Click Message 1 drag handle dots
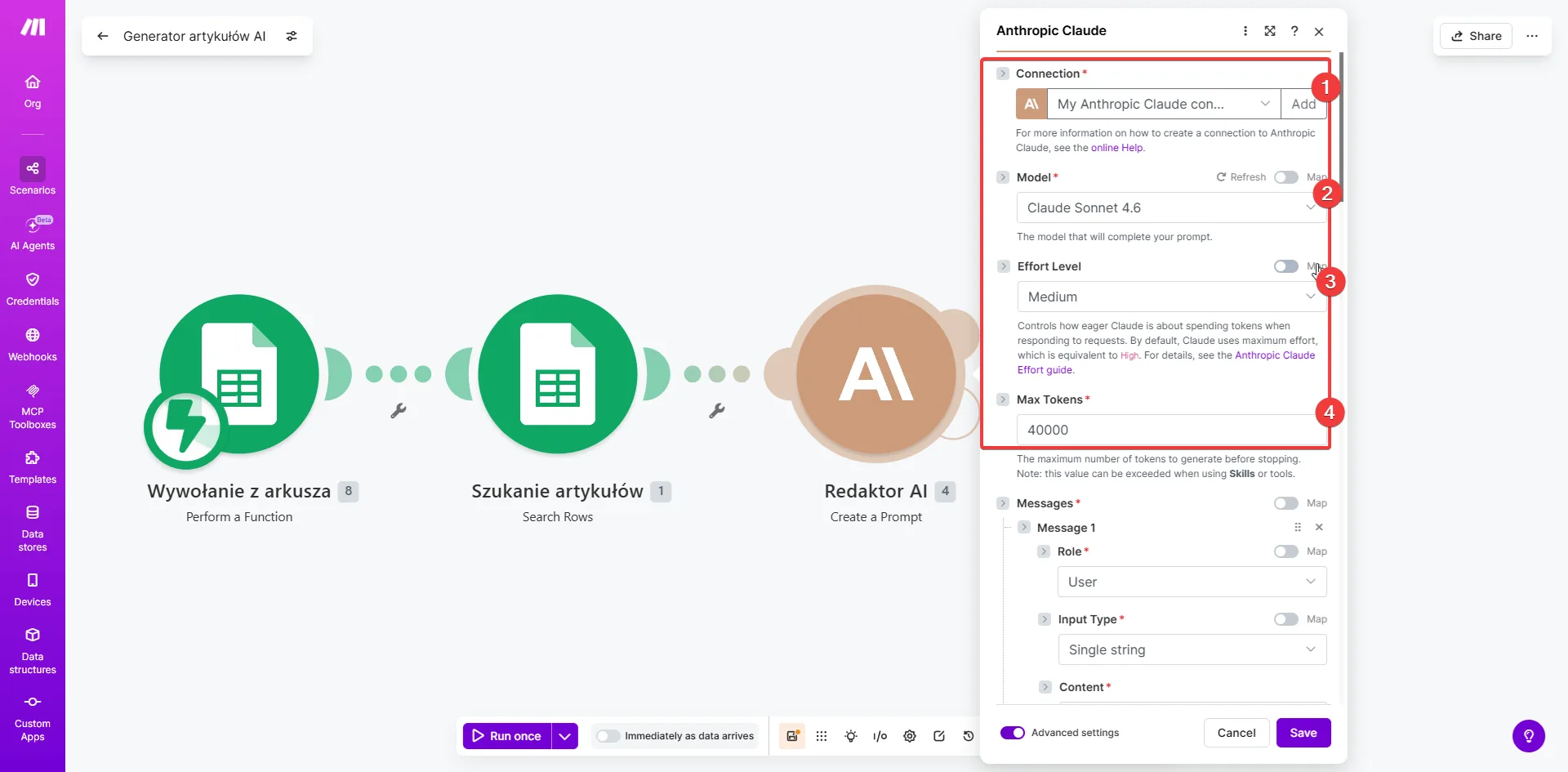This screenshot has height=772, width=1568. 1298,528
